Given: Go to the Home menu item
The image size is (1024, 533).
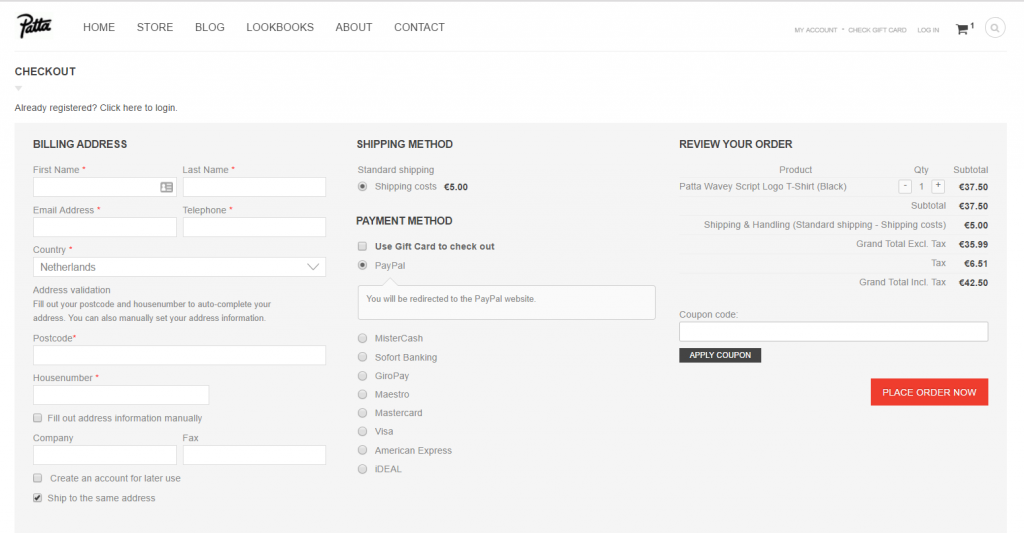Looking at the screenshot, I should click(x=99, y=27).
